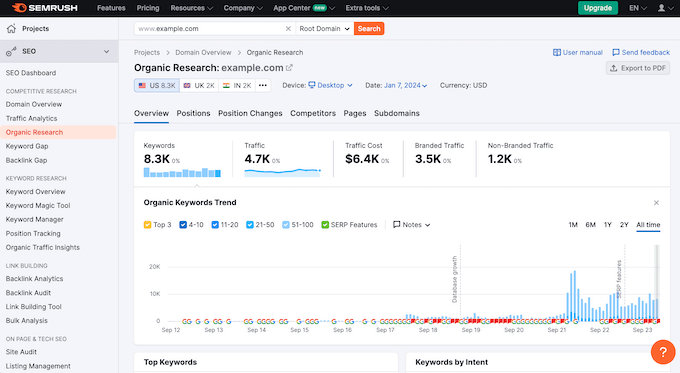Select the All time range
680x373 pixels.
(648, 225)
